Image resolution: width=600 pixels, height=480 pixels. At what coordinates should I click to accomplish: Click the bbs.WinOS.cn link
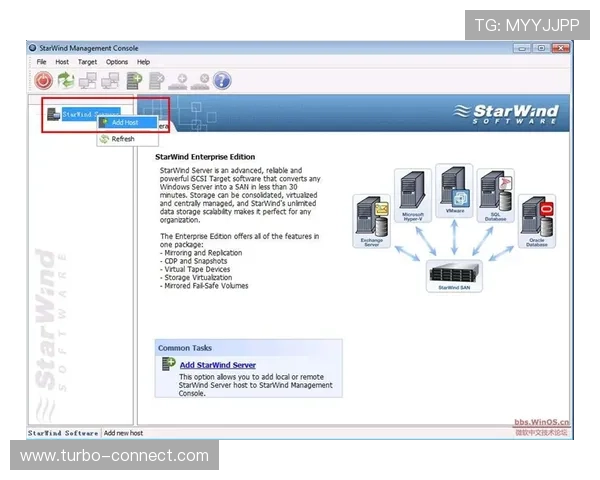pyautogui.click(x=541, y=422)
